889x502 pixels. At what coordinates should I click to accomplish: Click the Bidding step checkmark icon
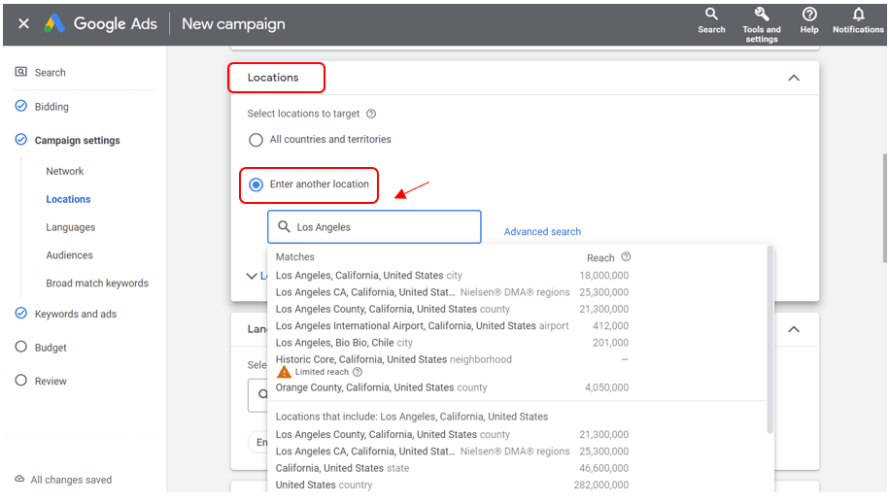21,106
